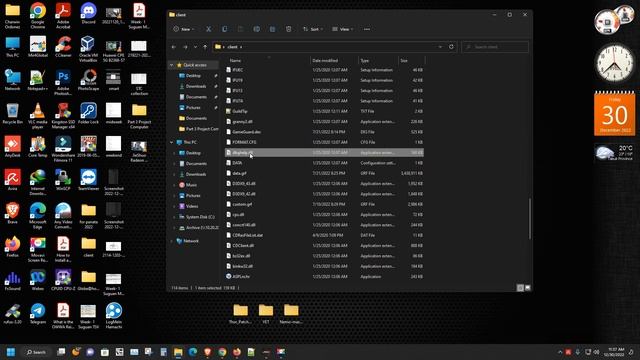The width and height of the screenshot is (640, 360).
Task: Switch to details view icon in status bar
Action: tap(520, 288)
